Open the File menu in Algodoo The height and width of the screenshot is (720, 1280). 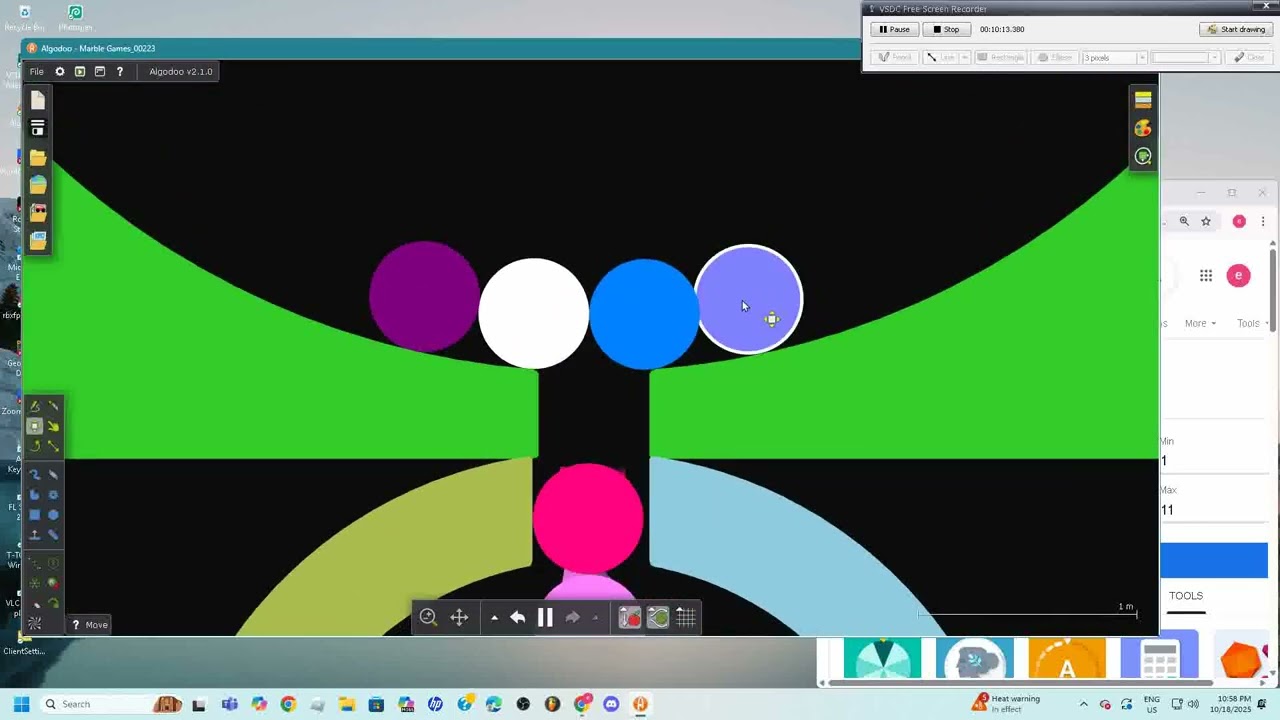[36, 72]
